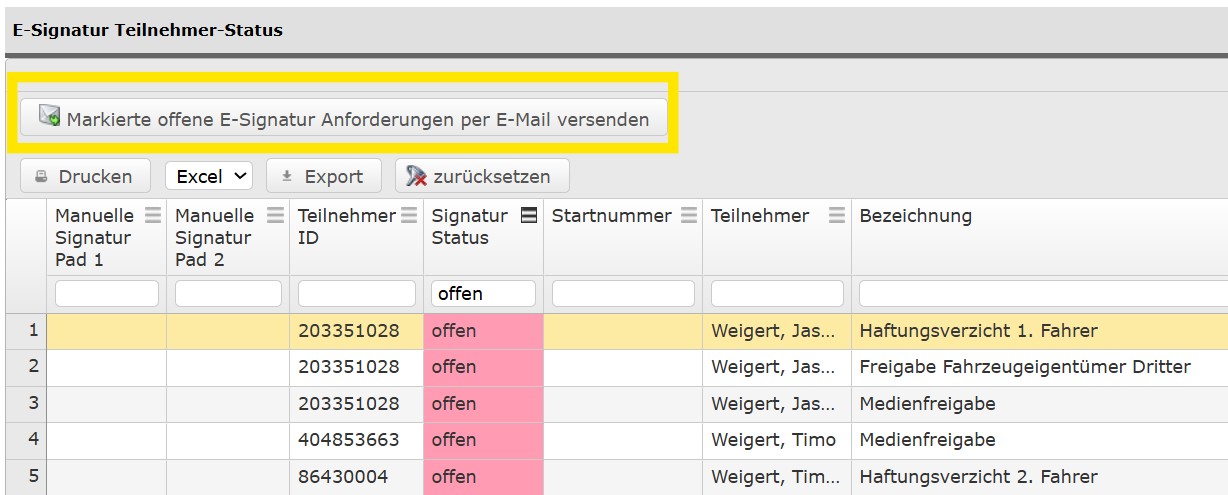Click the pink offen status cell in row 2

(x=483, y=367)
